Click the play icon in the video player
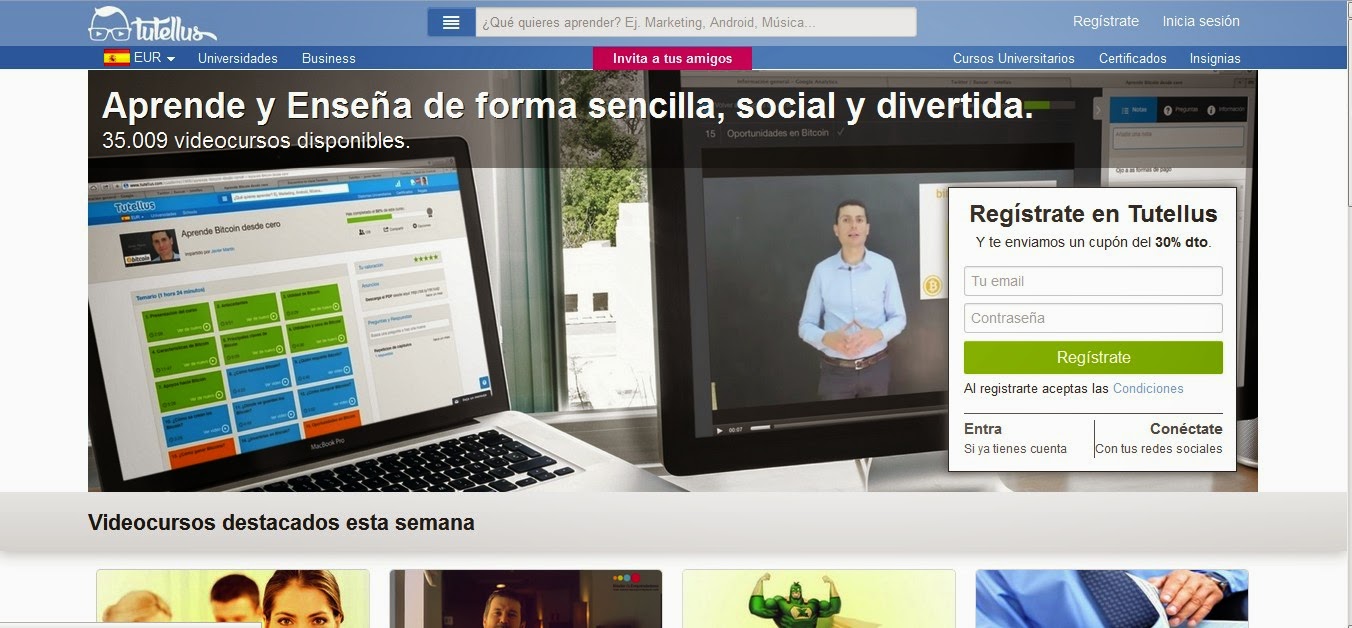 click(x=718, y=430)
